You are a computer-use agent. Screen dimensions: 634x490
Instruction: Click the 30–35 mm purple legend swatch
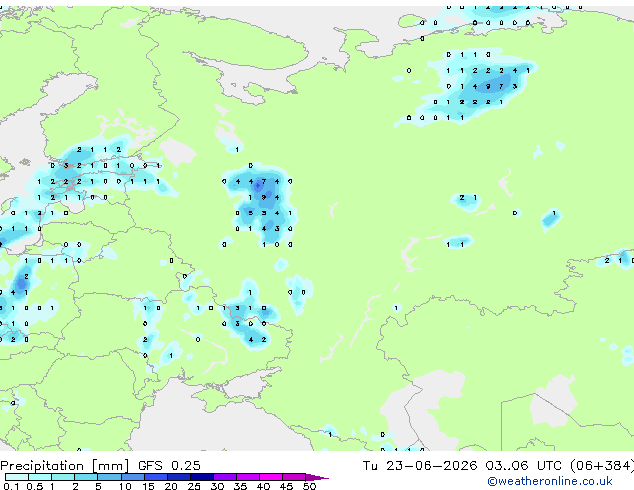224,477
